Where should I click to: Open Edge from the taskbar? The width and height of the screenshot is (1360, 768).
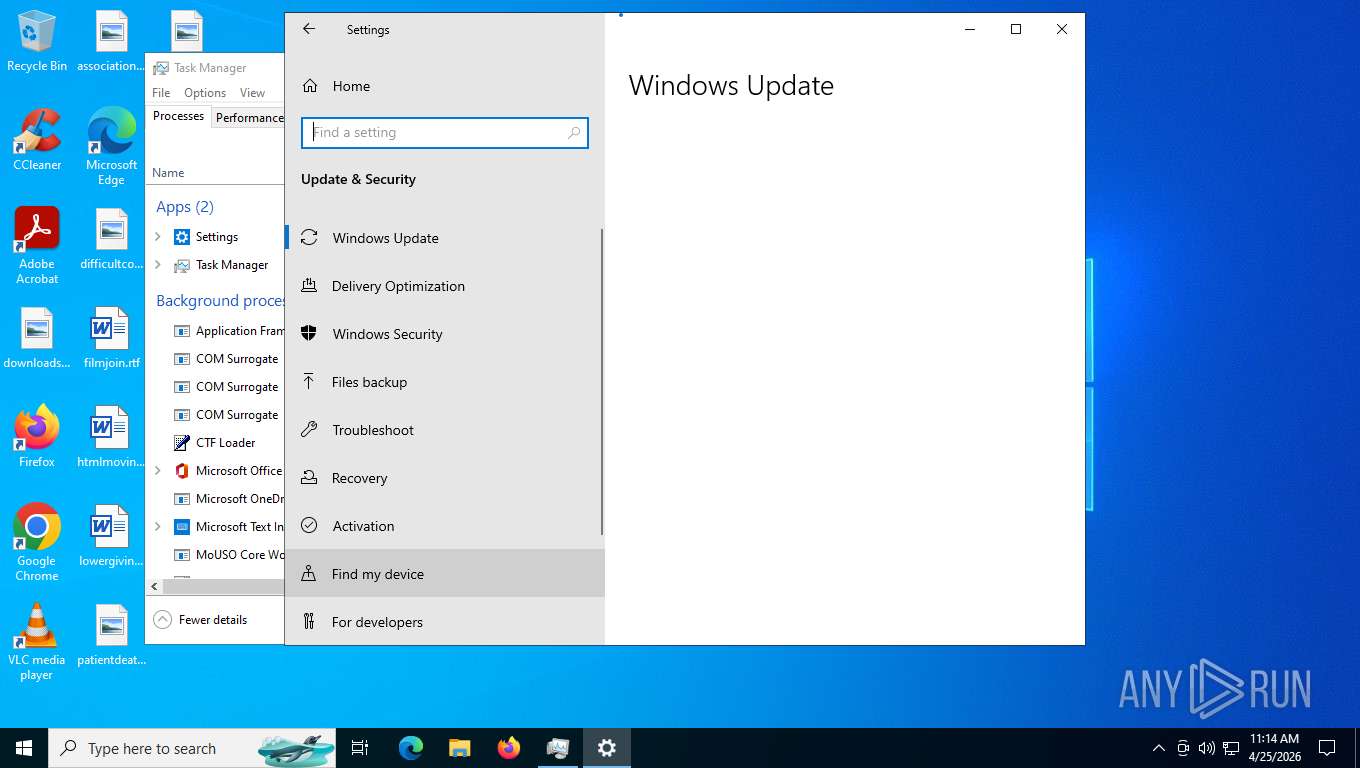coord(411,748)
